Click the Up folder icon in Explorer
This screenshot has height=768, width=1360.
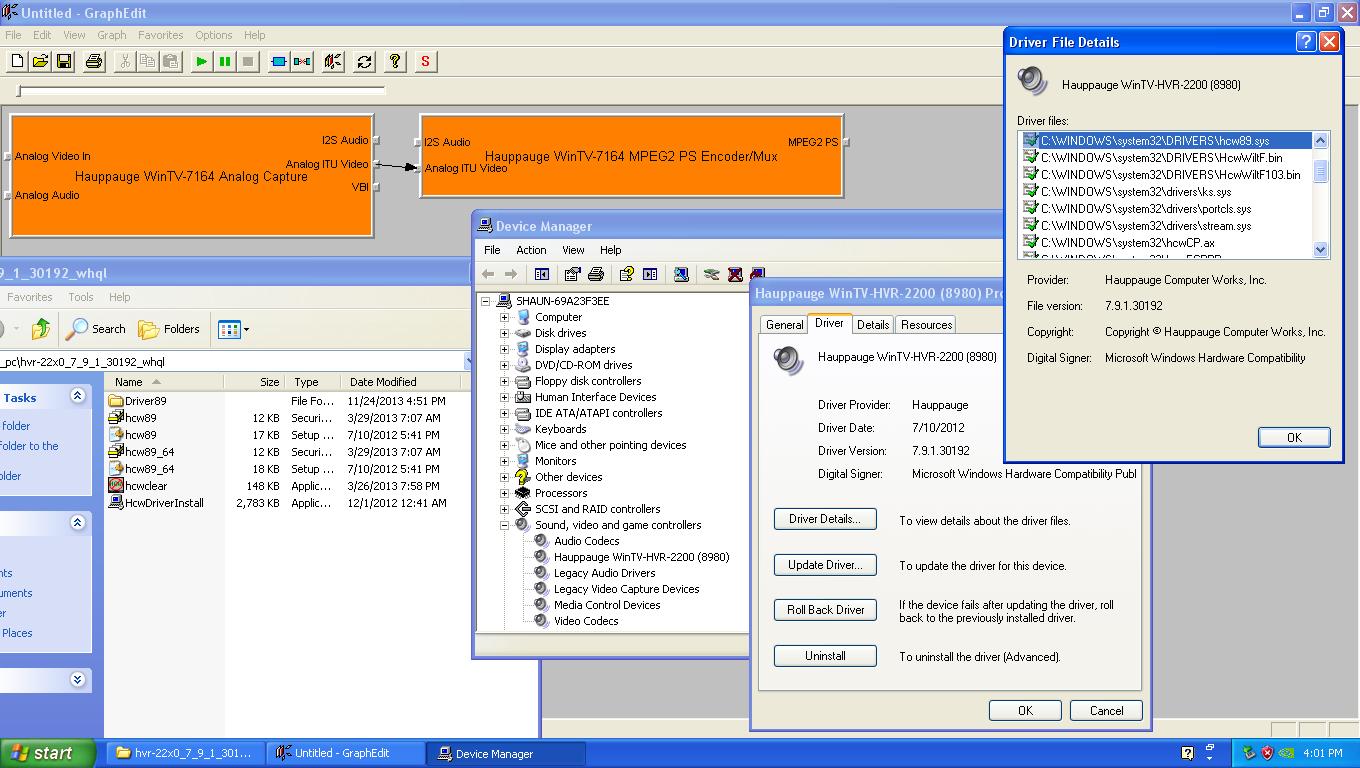(x=41, y=329)
